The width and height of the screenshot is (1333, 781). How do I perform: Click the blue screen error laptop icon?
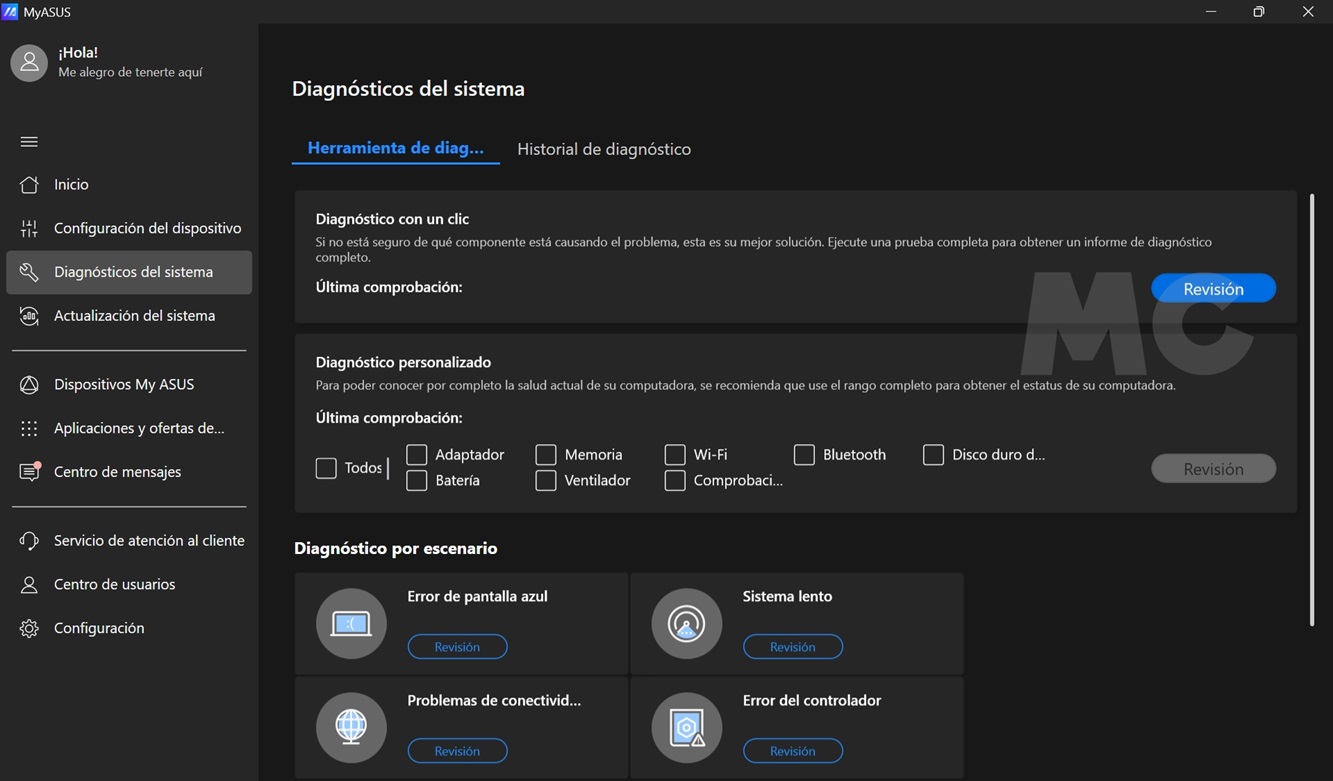pos(351,624)
